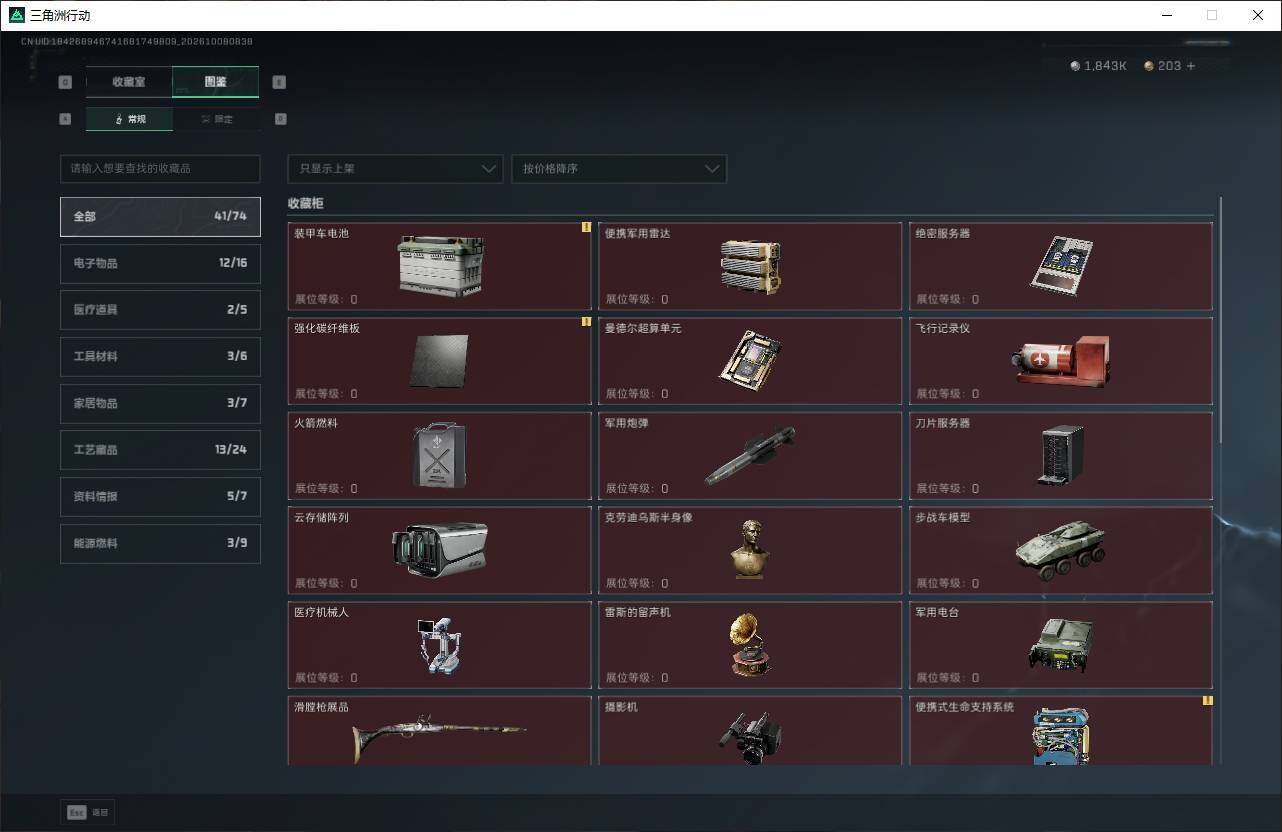The image size is (1282, 832).
Task: Switch to the 收藏室 tab
Action: (x=129, y=82)
